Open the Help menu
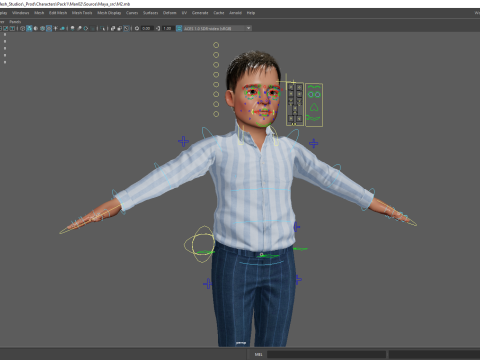Image resolution: width=480 pixels, height=360 pixels. [251, 13]
